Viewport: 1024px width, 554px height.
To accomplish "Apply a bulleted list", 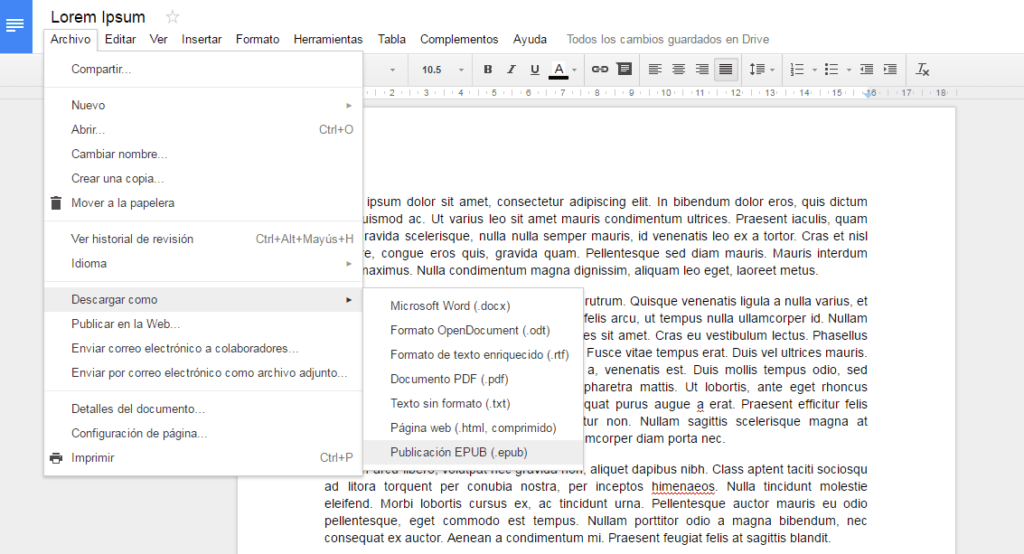I will (x=831, y=69).
